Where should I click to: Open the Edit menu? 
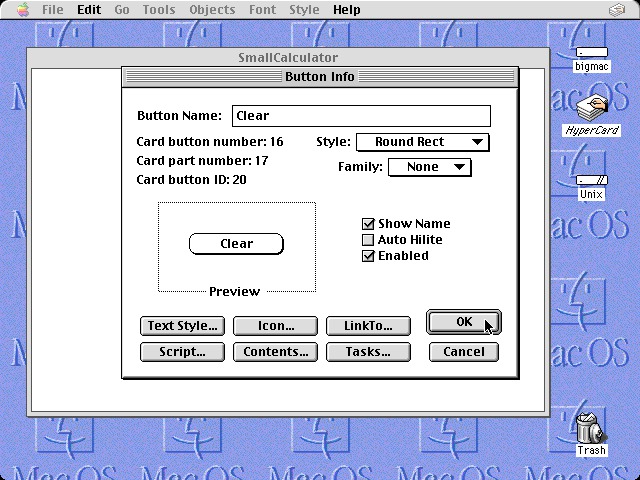click(x=89, y=9)
